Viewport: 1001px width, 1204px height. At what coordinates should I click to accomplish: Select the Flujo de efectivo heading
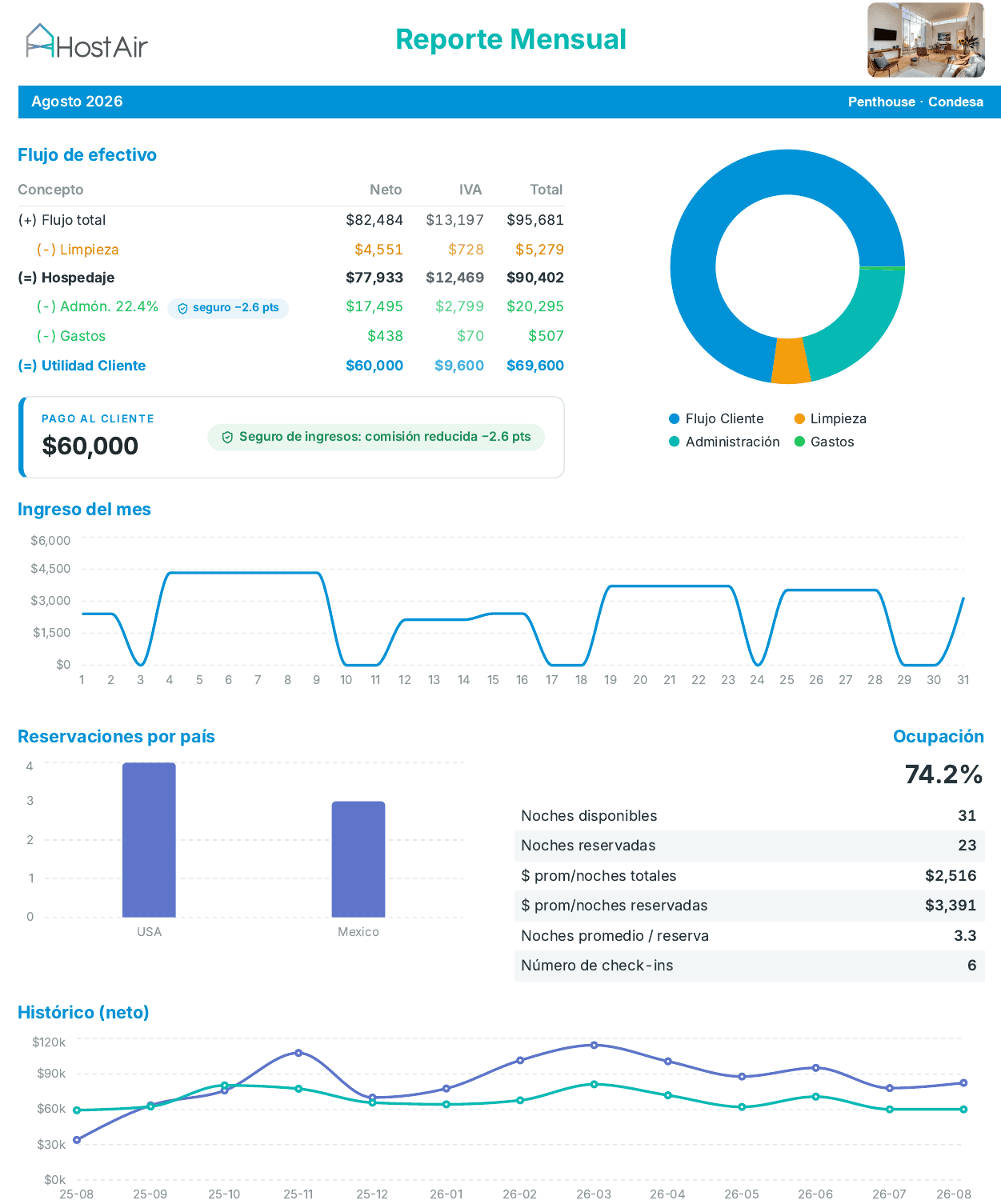87,154
